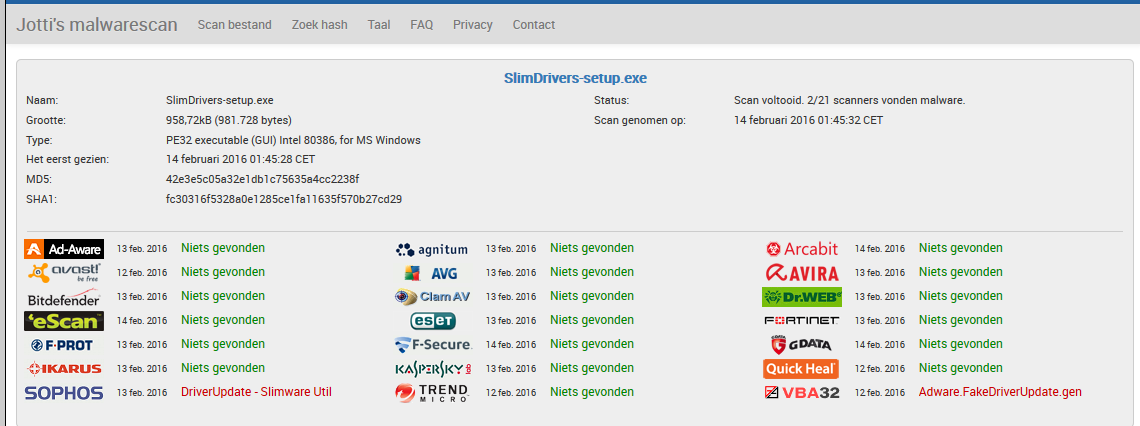1140x426 pixels.
Task: Click the 14 feb. 2016 date beside eScan
Action: [x=142, y=321]
